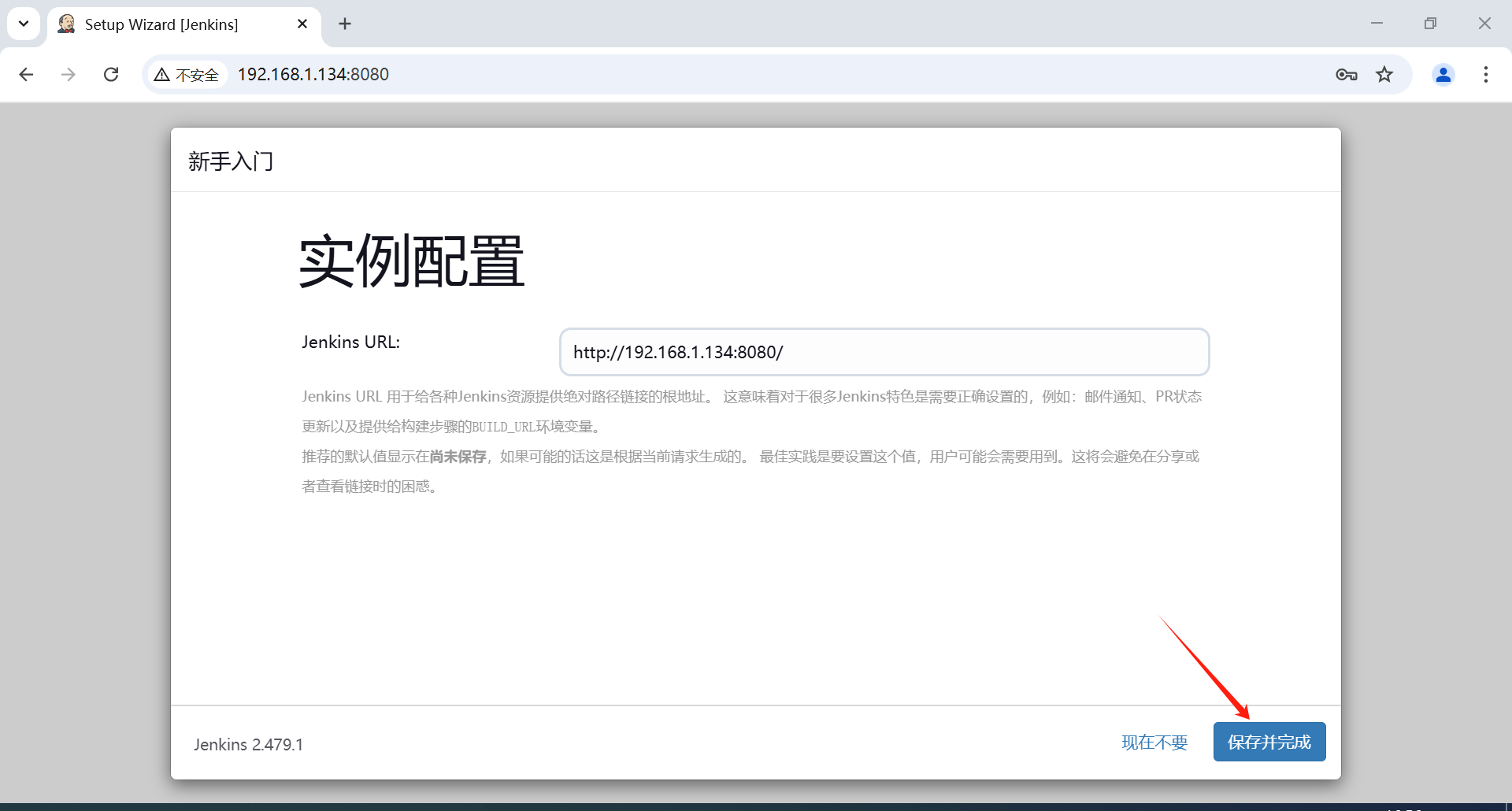Select the Setup Wizard [Jenkins] tab
Screen dimensions: 1512x811
pos(184,24)
